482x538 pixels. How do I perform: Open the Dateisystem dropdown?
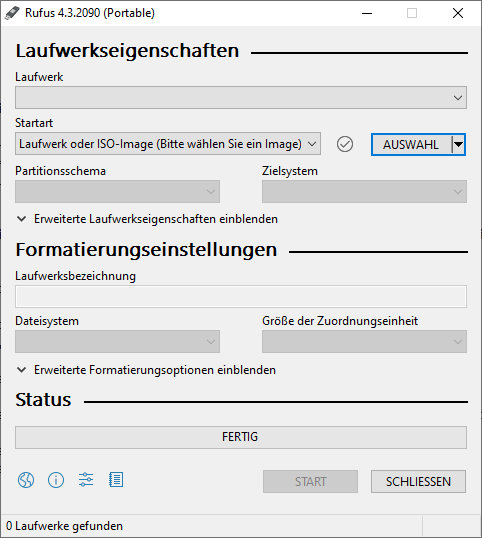pos(117,341)
